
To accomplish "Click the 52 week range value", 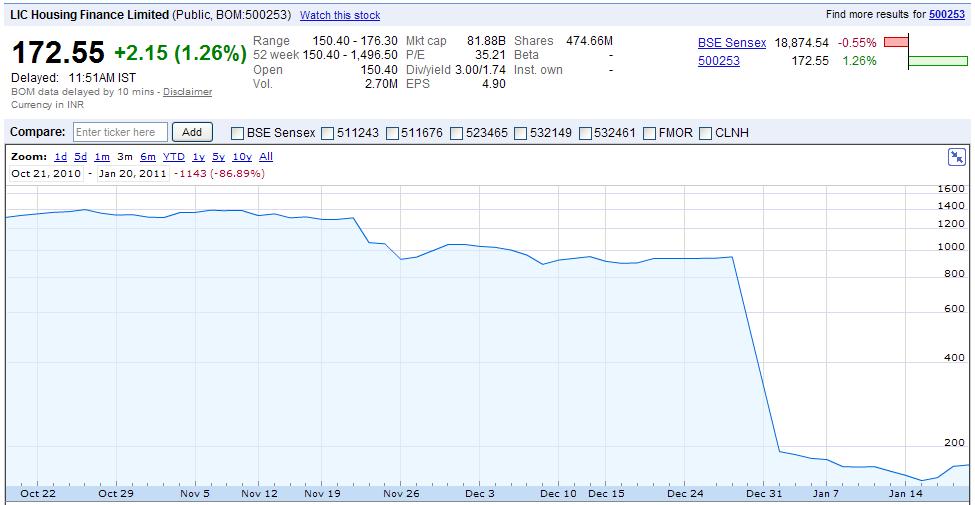I will (x=350, y=55).
